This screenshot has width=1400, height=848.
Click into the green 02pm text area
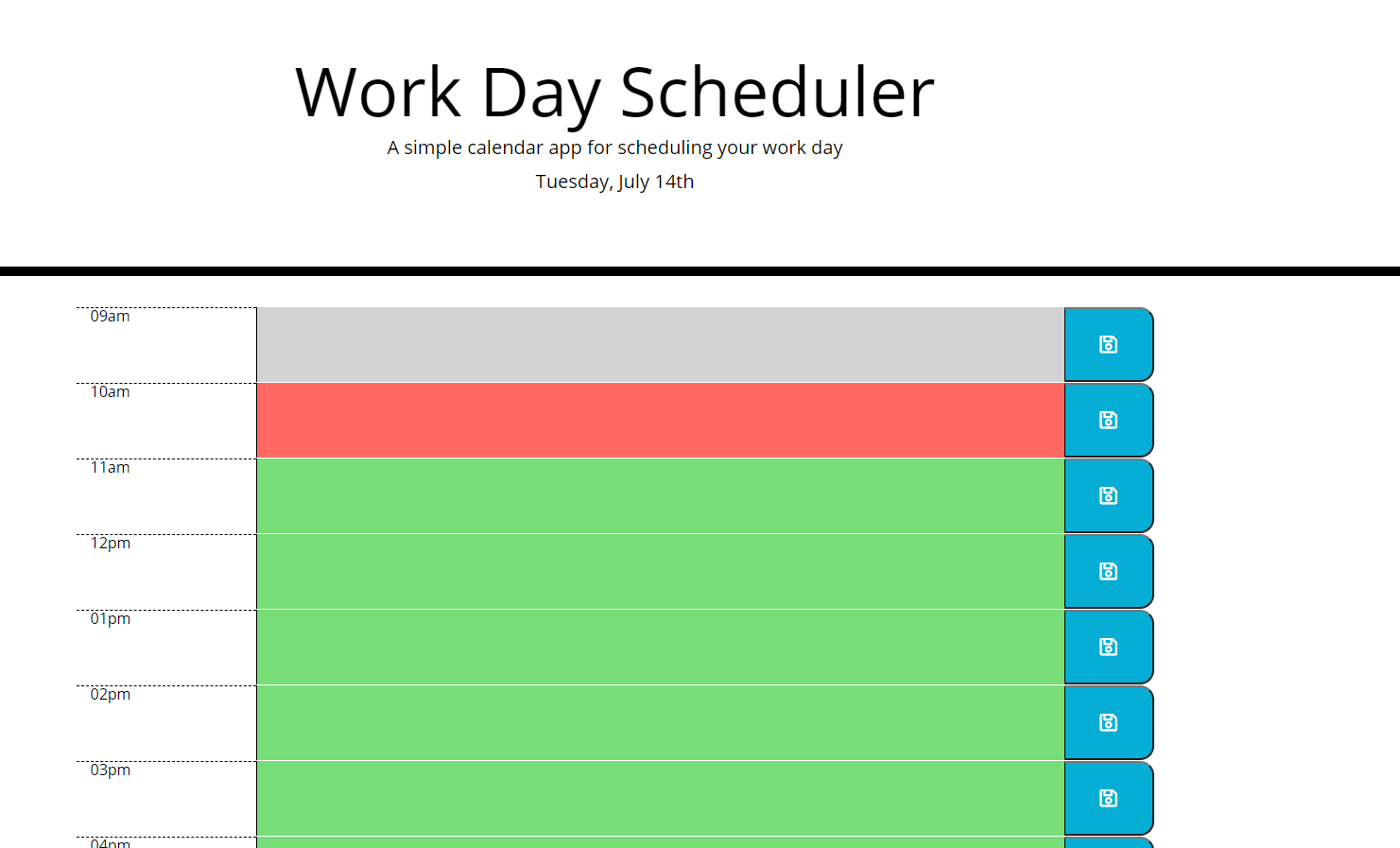click(x=660, y=723)
